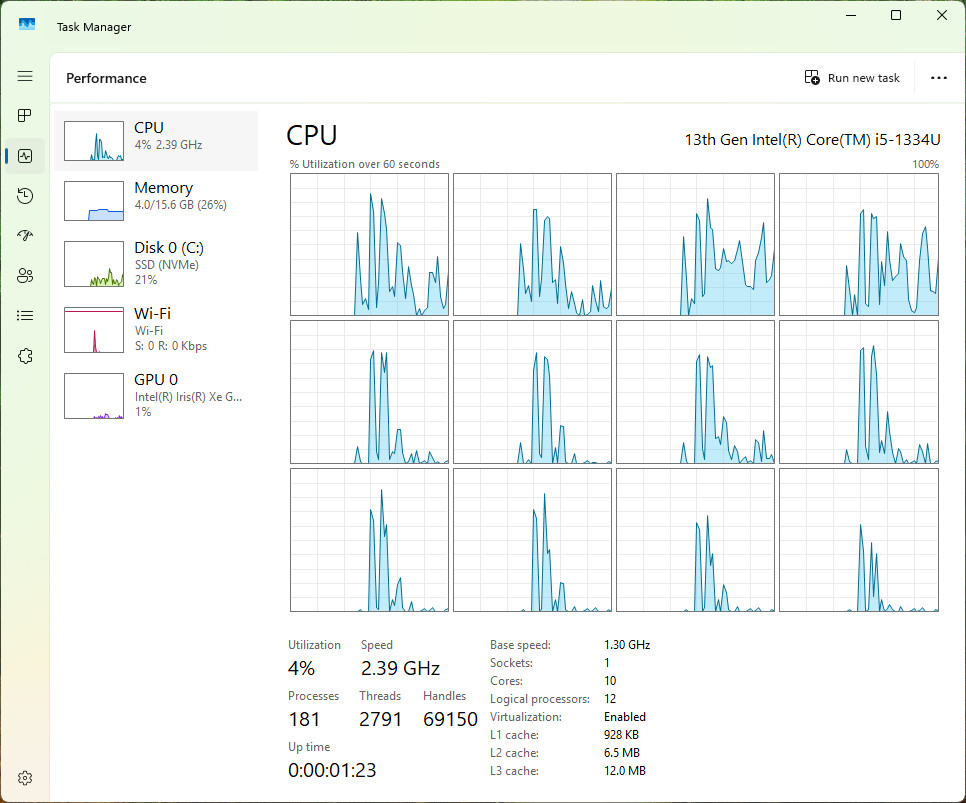This screenshot has height=803, width=966.
Task: Click the '181' processes value
Action: click(x=304, y=719)
